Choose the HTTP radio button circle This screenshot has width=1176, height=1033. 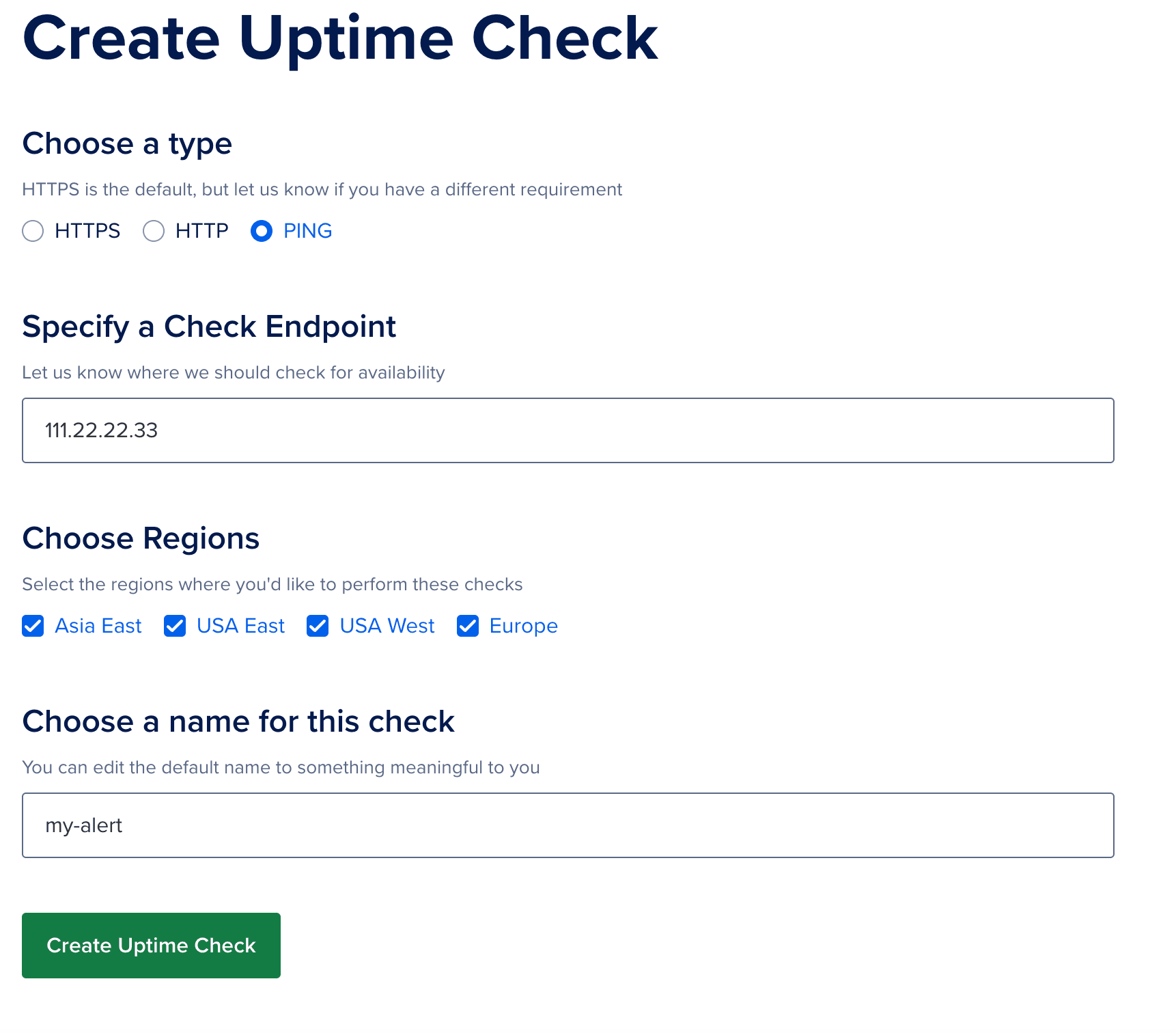tap(154, 231)
